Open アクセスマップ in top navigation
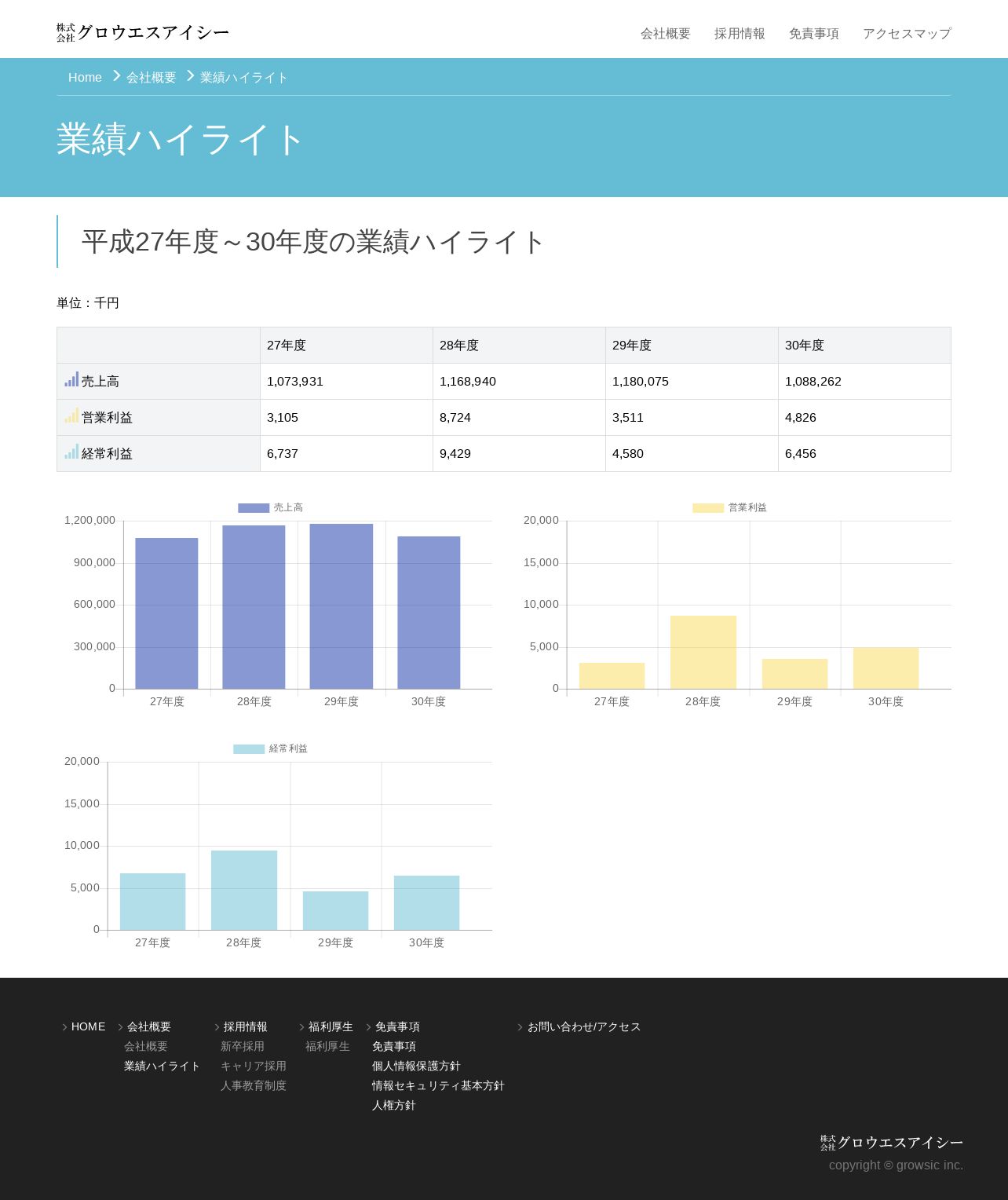The height and width of the screenshot is (1200, 1008). point(907,34)
